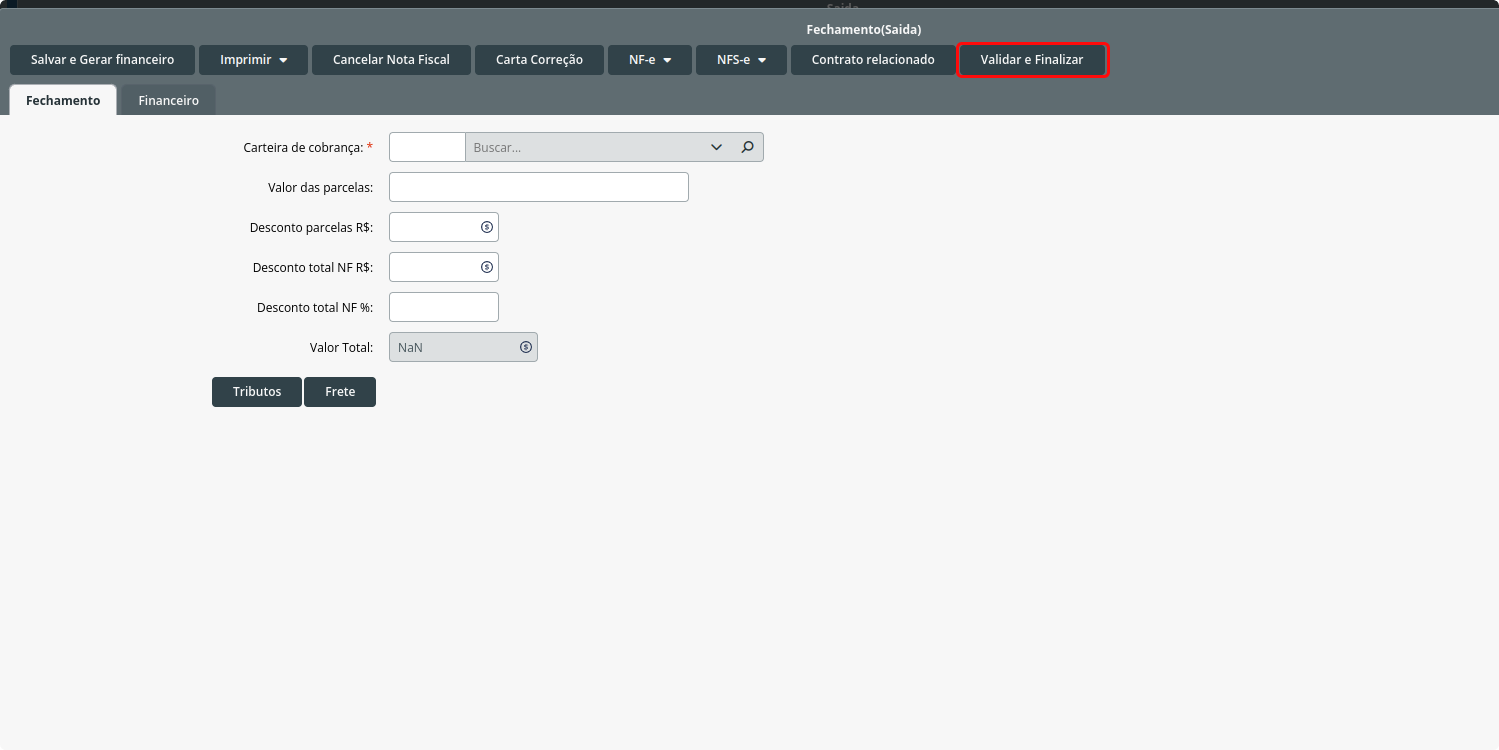This screenshot has height=750, width=1499.
Task: Click Salvar e Gerar financeiro button
Action: pyautogui.click(x=102, y=60)
